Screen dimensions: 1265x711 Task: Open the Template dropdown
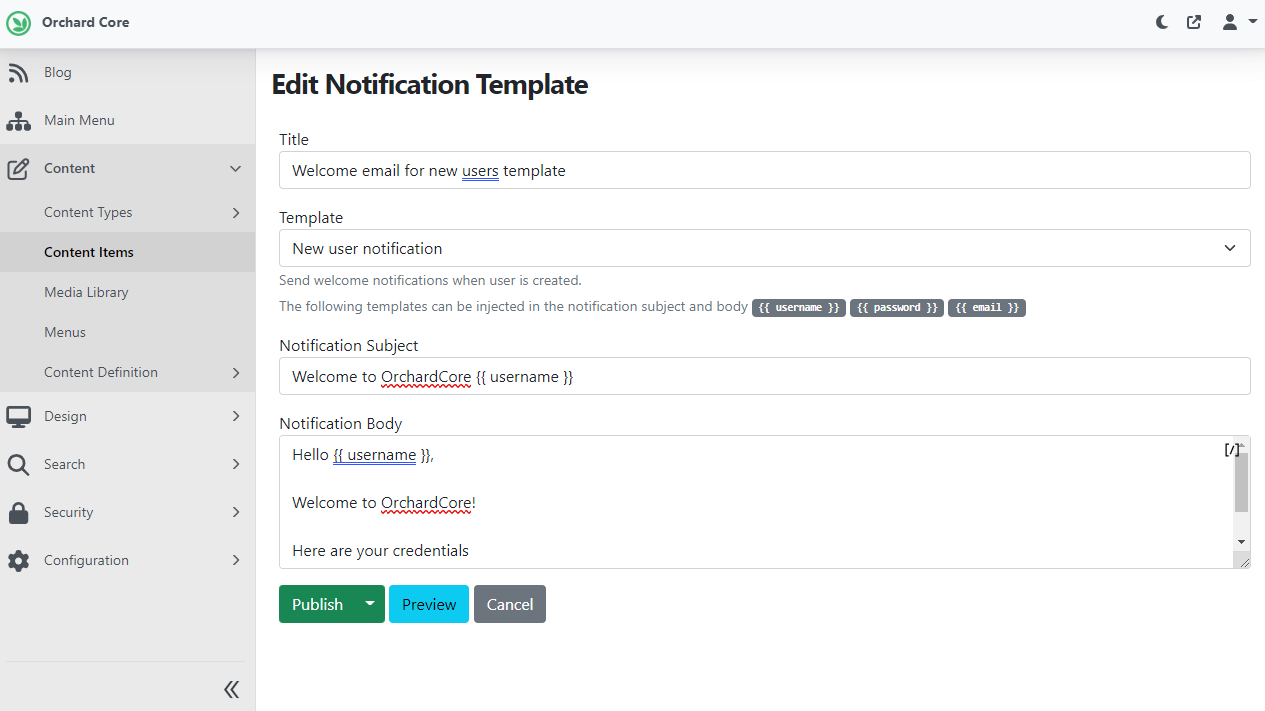coord(764,248)
